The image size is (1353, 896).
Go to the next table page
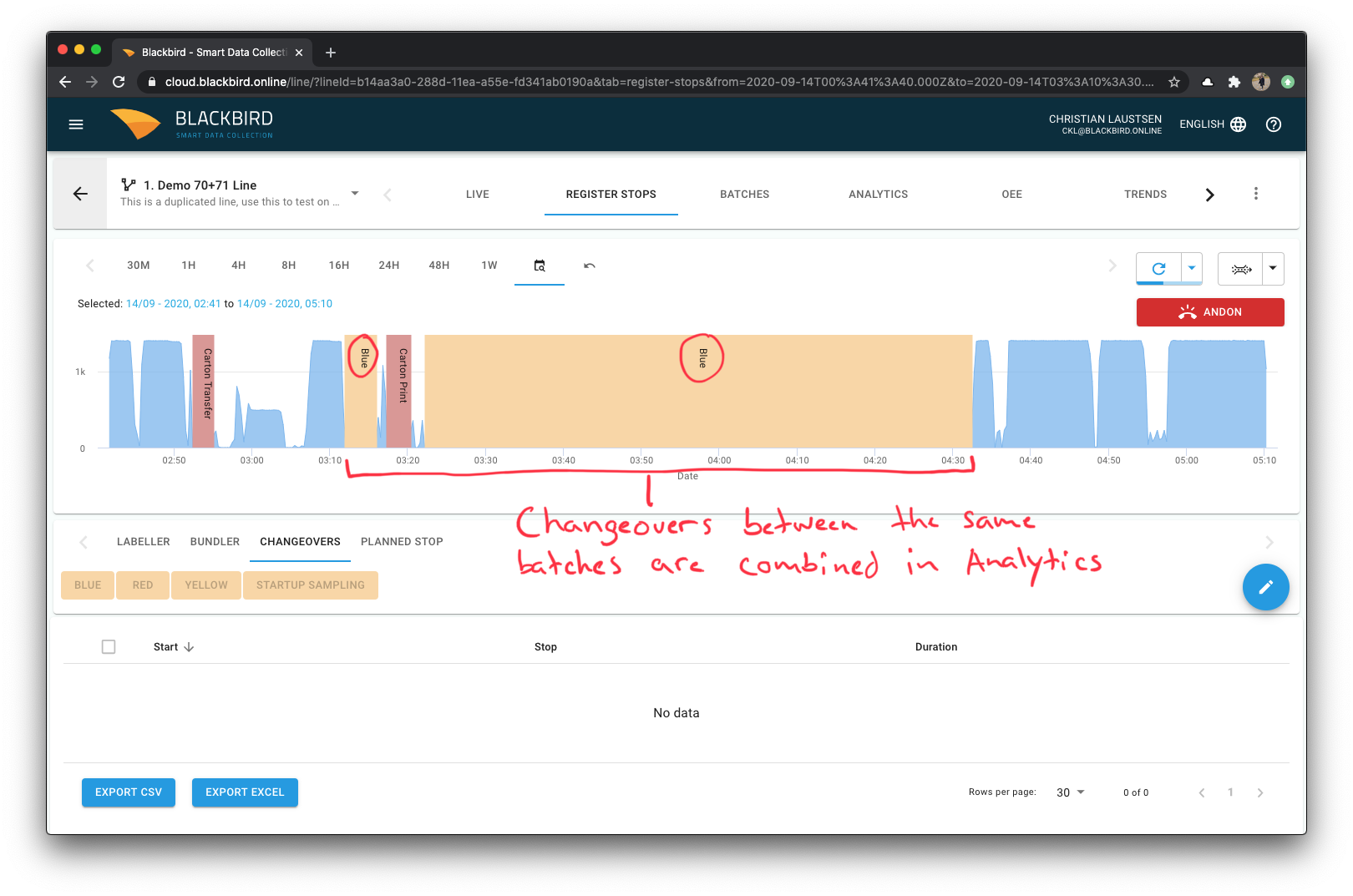[x=1260, y=792]
